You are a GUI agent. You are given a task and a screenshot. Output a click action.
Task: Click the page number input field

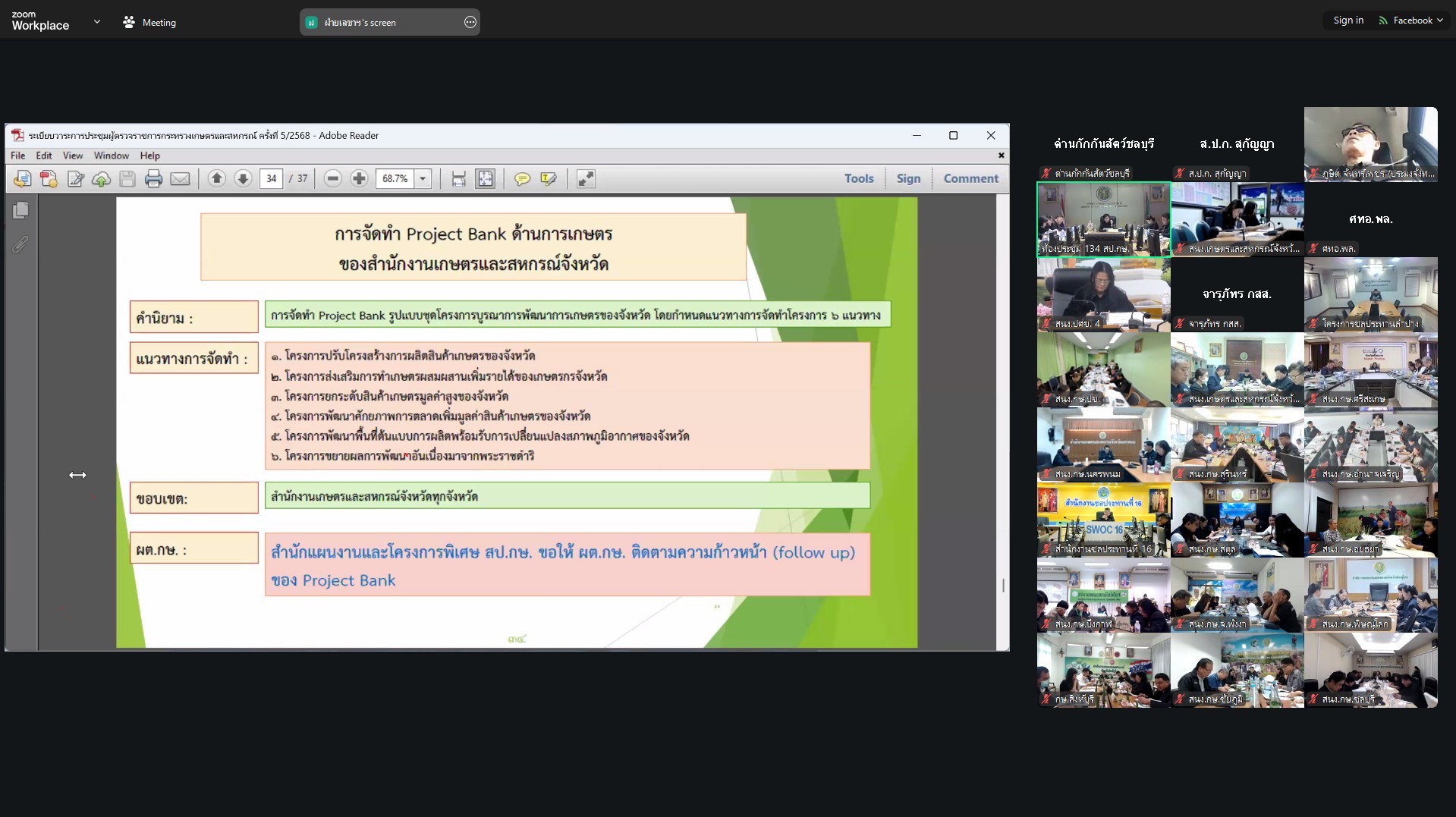pyautogui.click(x=271, y=179)
